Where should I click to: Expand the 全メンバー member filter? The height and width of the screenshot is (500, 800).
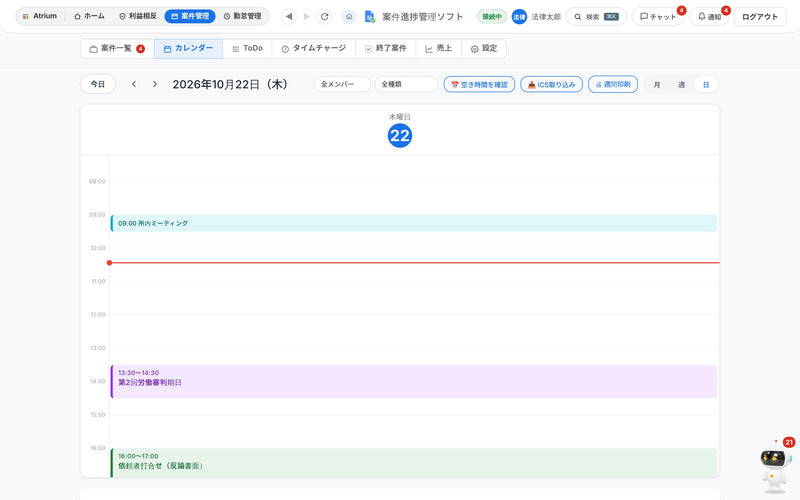click(342, 84)
